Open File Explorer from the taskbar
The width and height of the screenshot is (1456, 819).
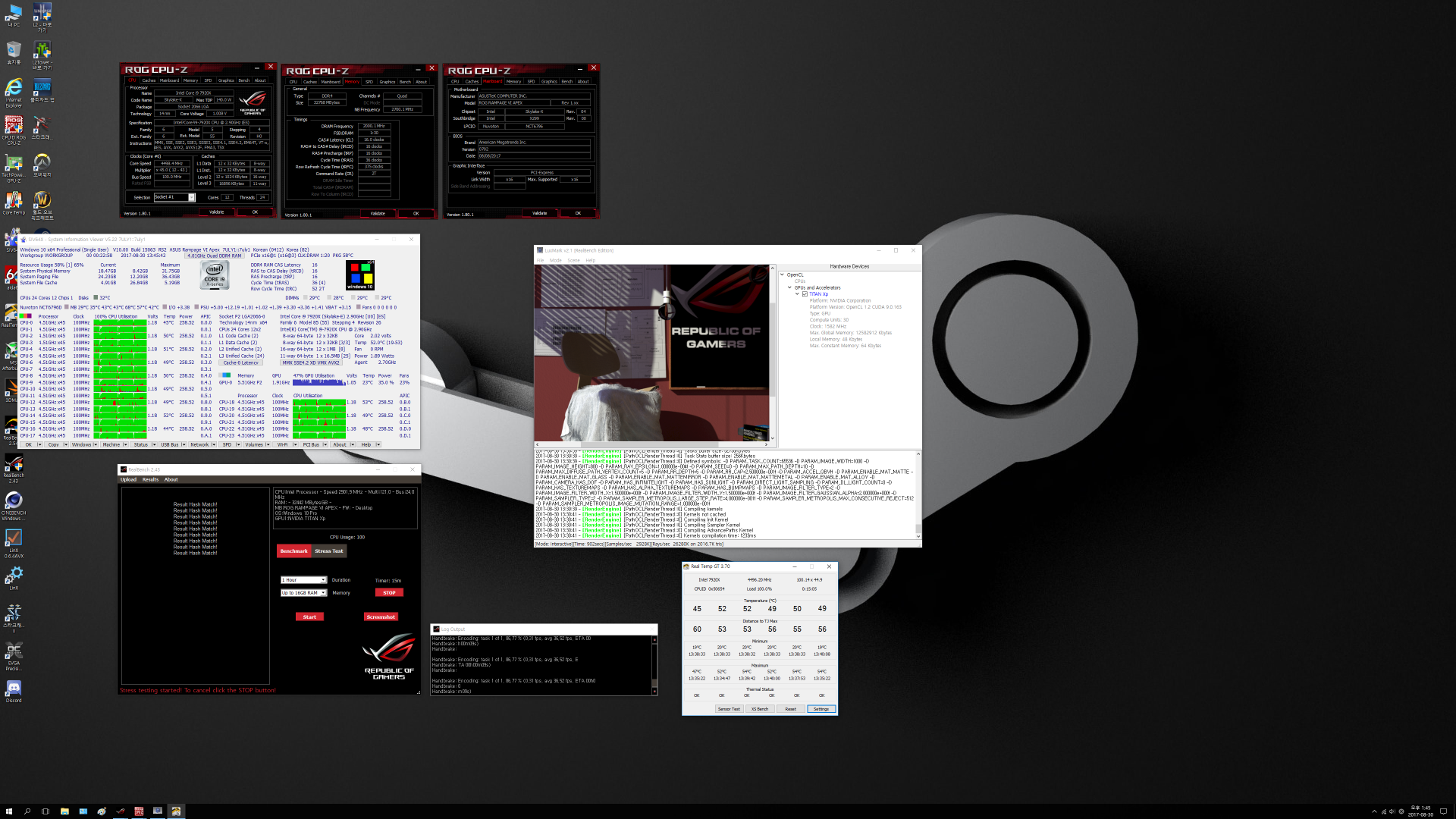(x=64, y=811)
